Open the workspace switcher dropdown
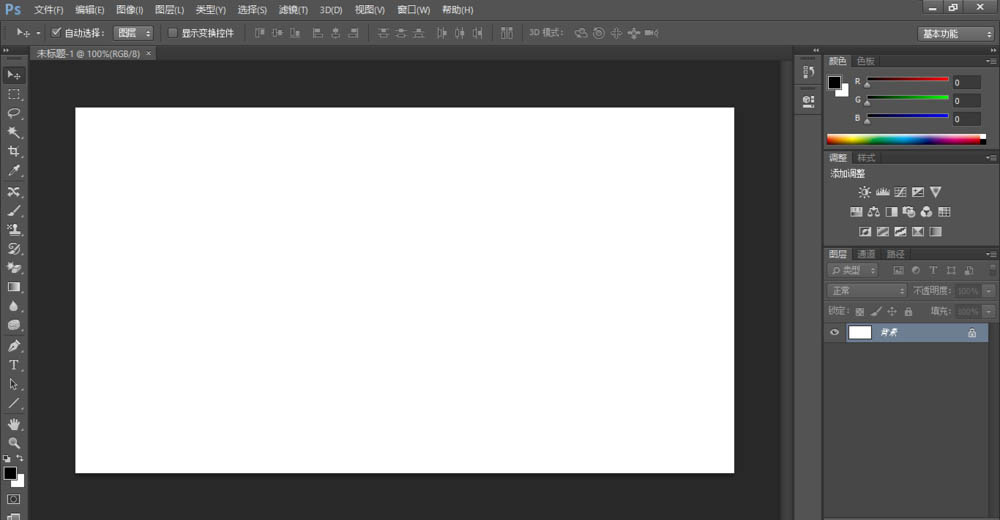Image resolution: width=1000 pixels, height=520 pixels. [x=956, y=34]
